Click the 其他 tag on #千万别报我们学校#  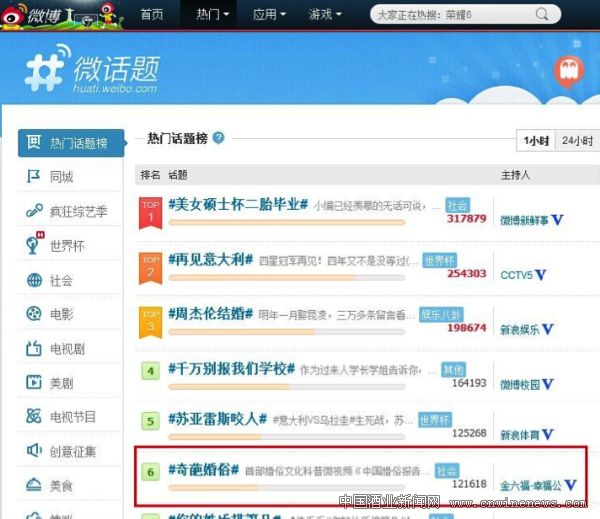click(453, 370)
